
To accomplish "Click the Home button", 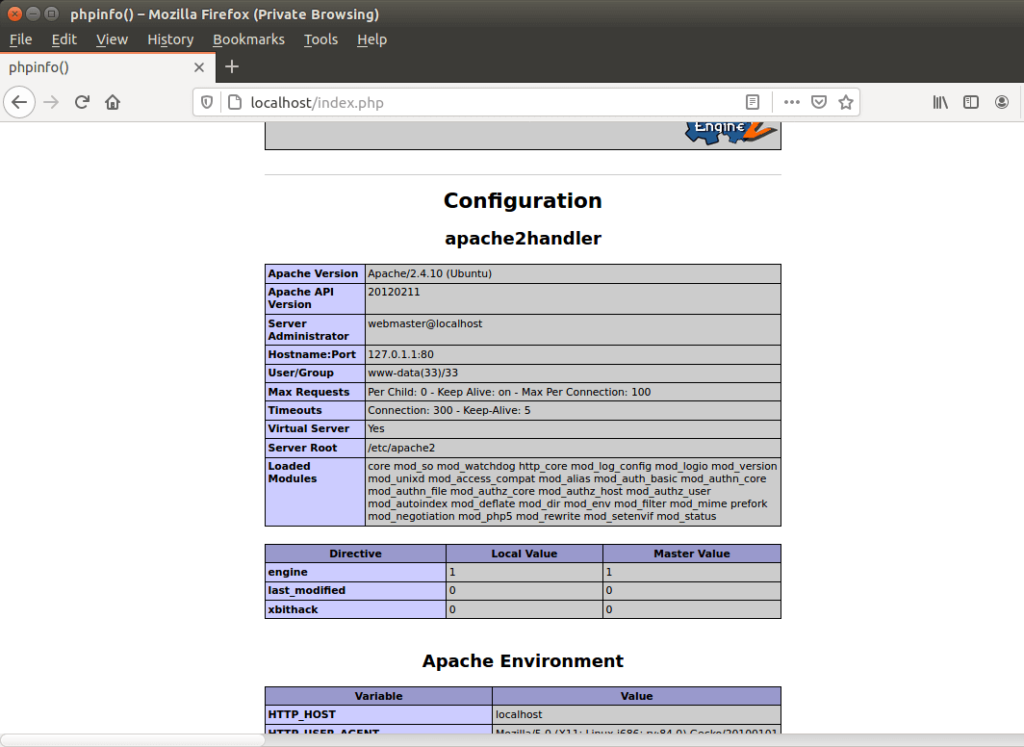I will 110,102.
